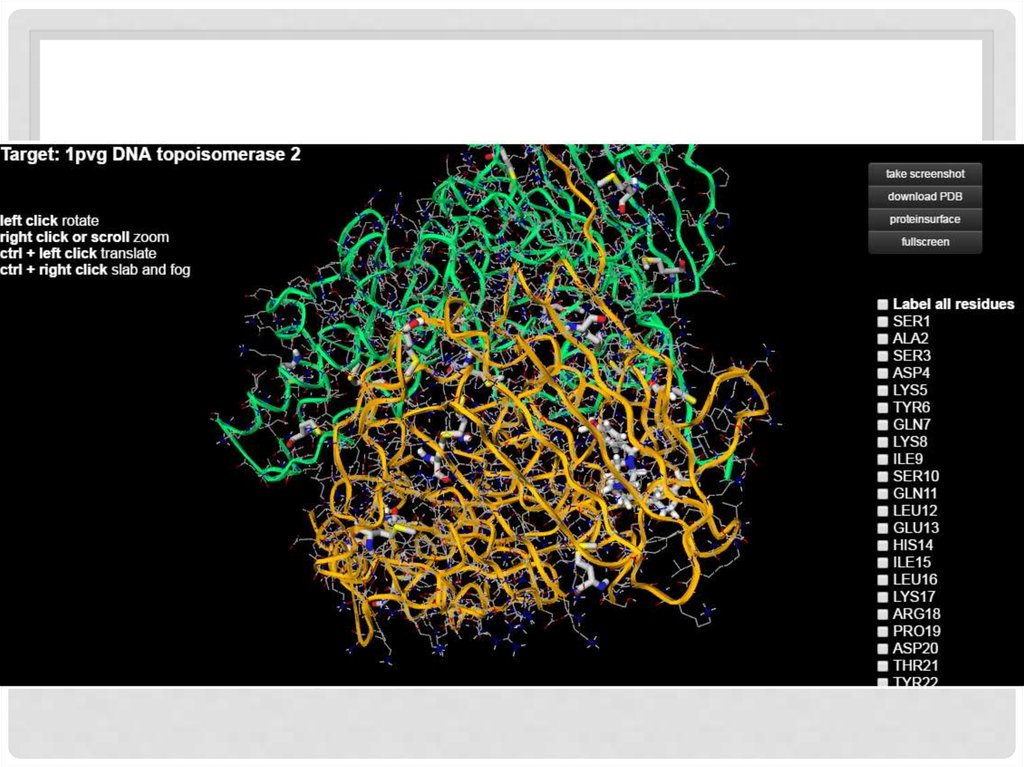Toggle the ASP4 residue label
The width and height of the screenshot is (1024, 767).
tap(883, 373)
